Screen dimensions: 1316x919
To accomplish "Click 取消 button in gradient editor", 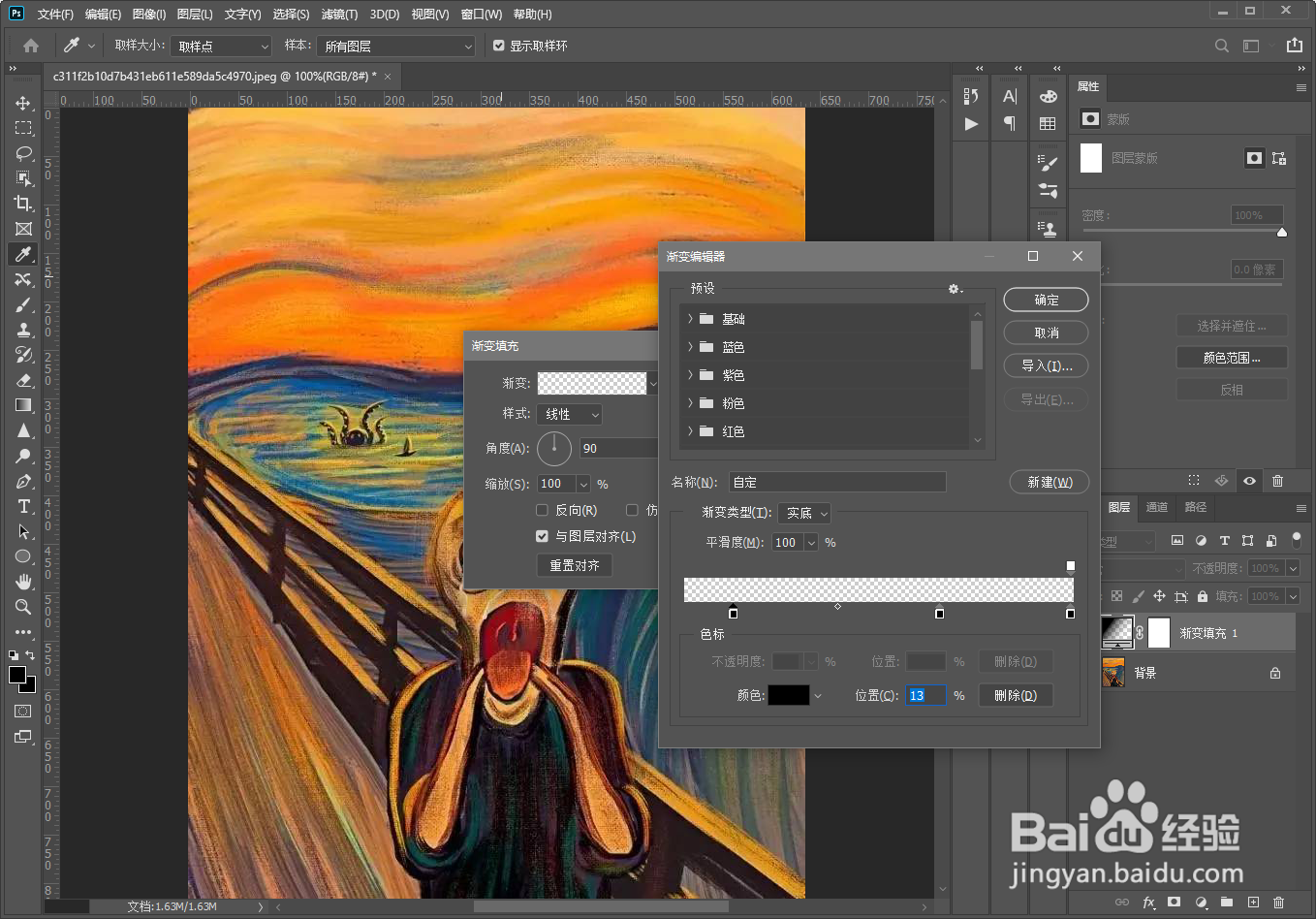I will point(1046,333).
